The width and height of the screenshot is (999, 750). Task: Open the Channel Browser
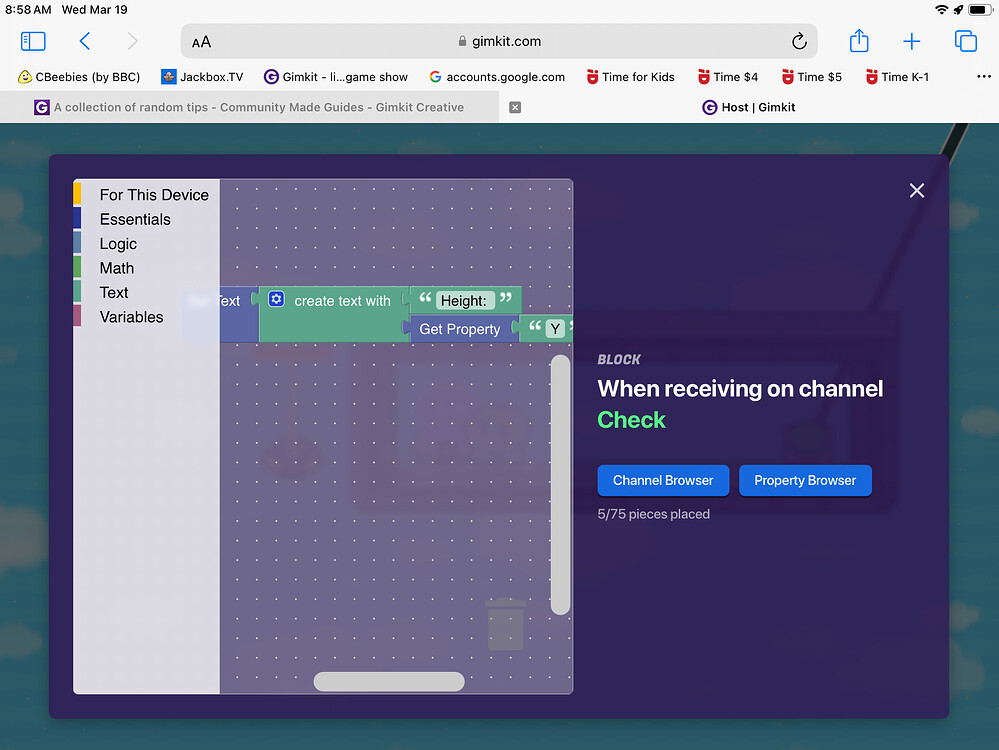[662, 480]
